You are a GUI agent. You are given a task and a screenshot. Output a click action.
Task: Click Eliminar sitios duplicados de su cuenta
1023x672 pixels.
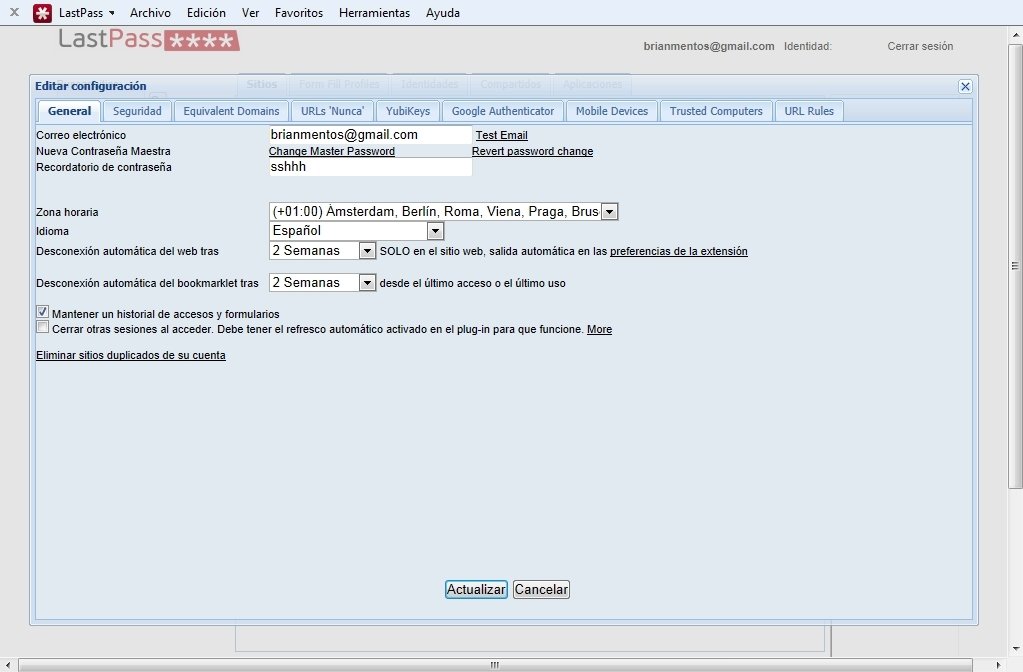click(130, 356)
